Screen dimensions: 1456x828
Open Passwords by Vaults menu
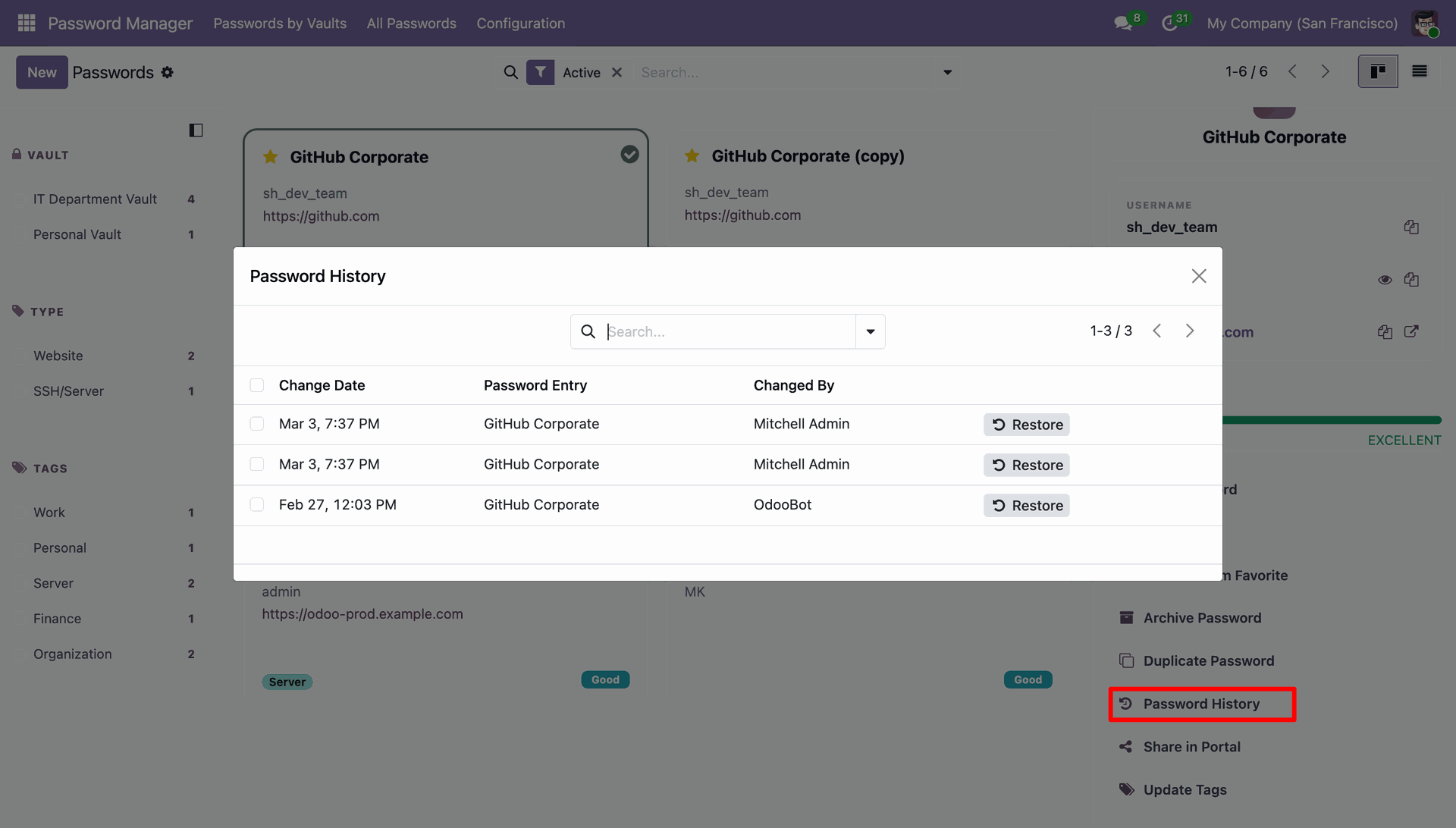pyautogui.click(x=280, y=23)
